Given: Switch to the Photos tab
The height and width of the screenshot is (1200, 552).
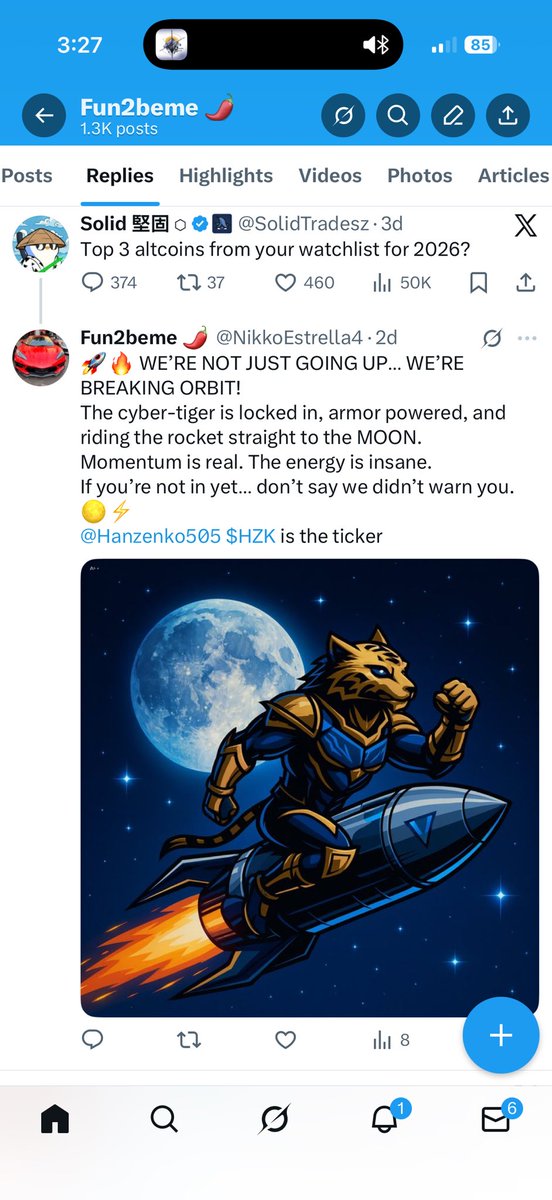Looking at the screenshot, I should pos(420,175).
